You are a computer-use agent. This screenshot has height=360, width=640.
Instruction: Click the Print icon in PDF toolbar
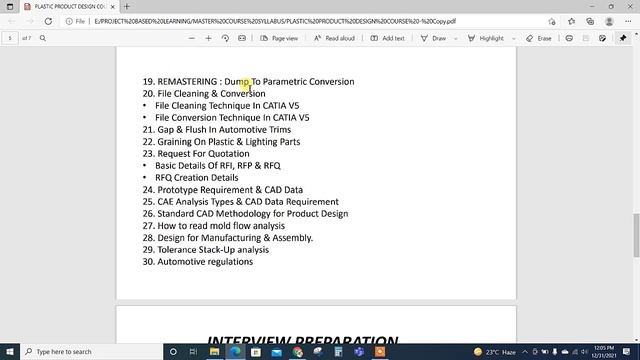[x=569, y=38]
